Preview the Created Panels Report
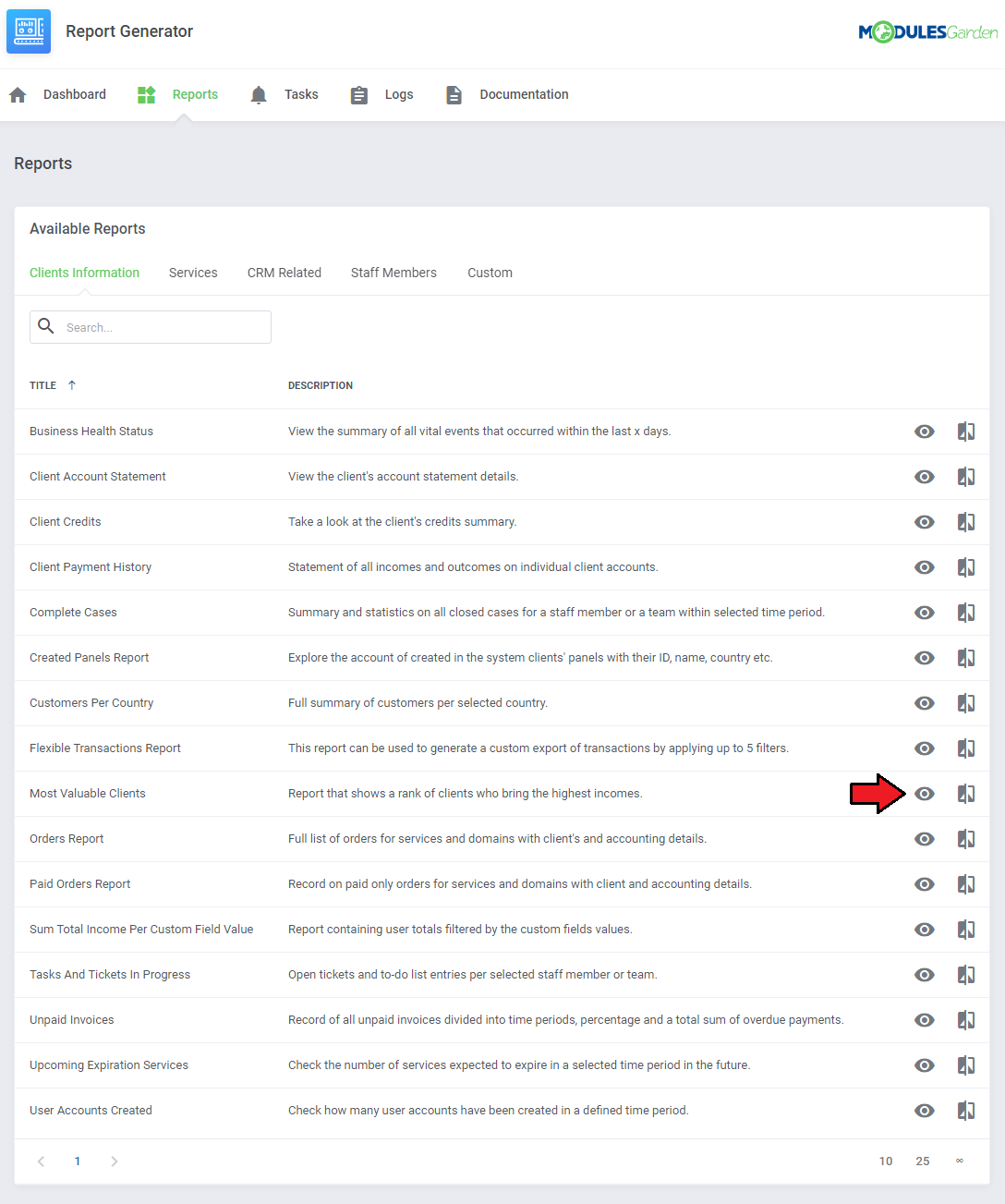 (x=925, y=658)
